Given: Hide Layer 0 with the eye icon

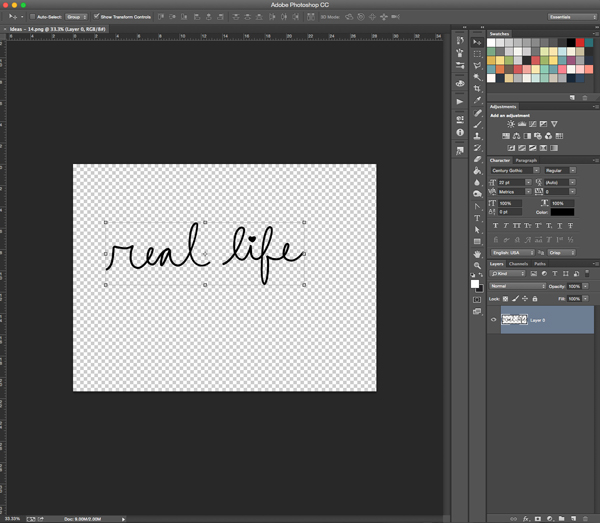Looking at the screenshot, I should [x=493, y=320].
